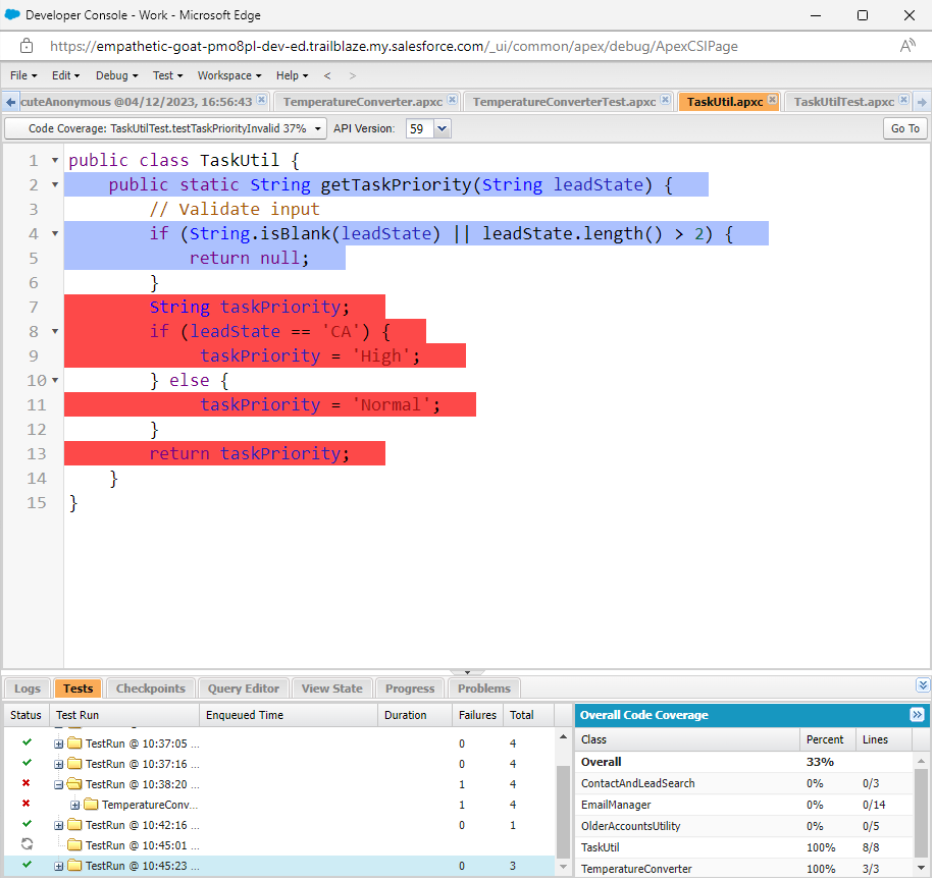Collapse TestRun @ 10:38:20 node
This screenshot has width=932, height=878.
[x=58, y=784]
